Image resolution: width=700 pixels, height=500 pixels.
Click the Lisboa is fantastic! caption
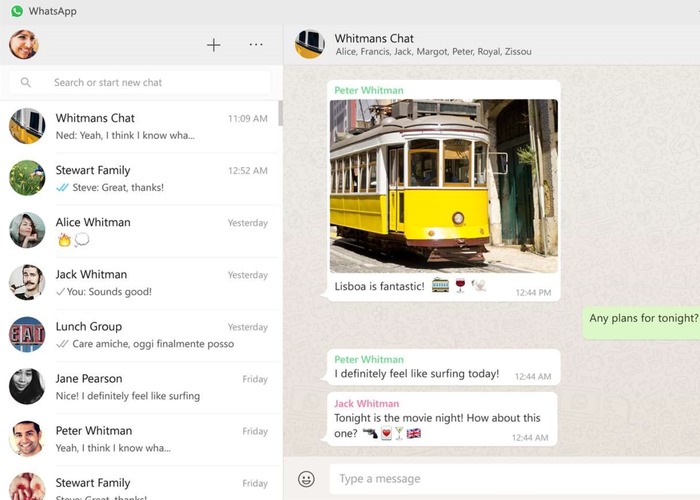coord(379,286)
